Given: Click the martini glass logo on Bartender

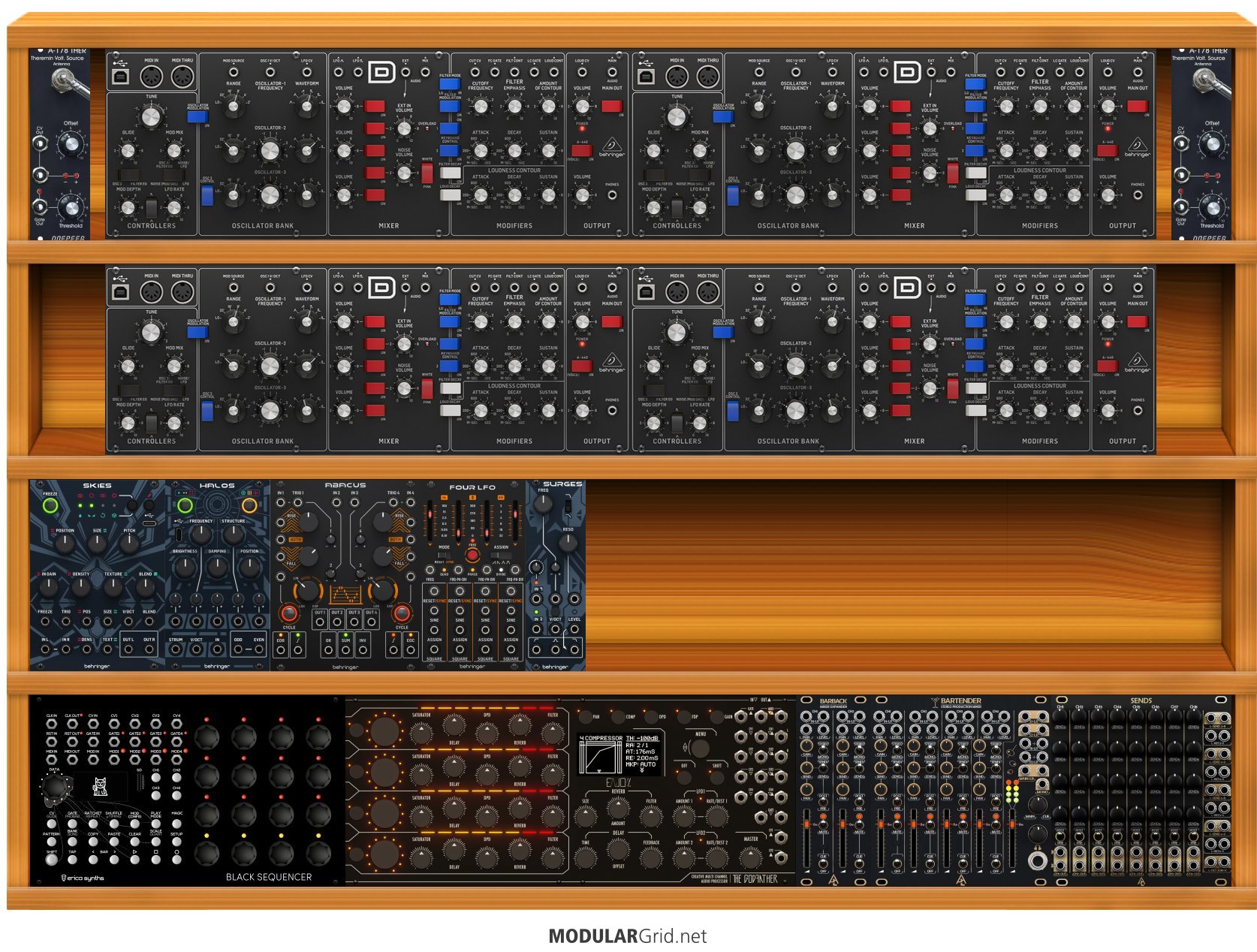Looking at the screenshot, I should (935, 702).
